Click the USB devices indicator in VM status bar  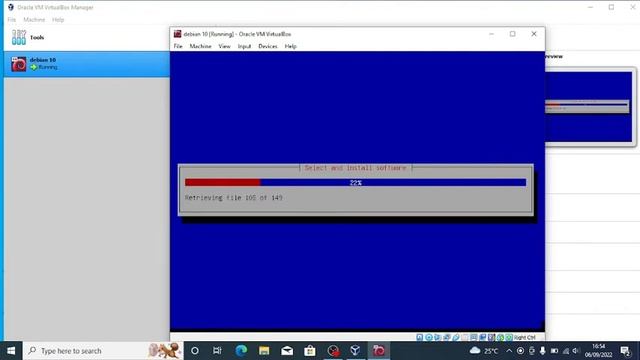point(456,338)
